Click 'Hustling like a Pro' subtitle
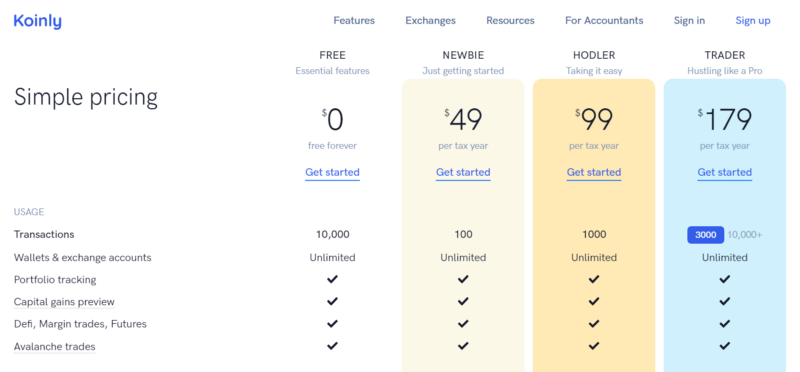 (724, 71)
